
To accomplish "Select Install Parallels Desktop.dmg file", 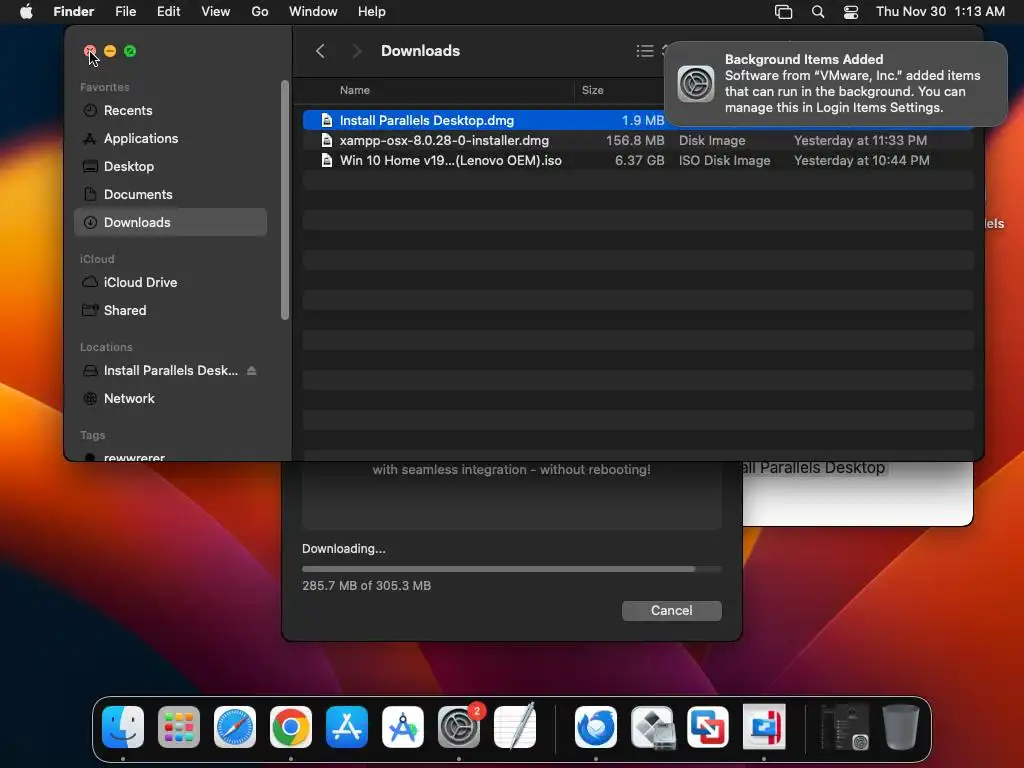I will click(x=426, y=120).
